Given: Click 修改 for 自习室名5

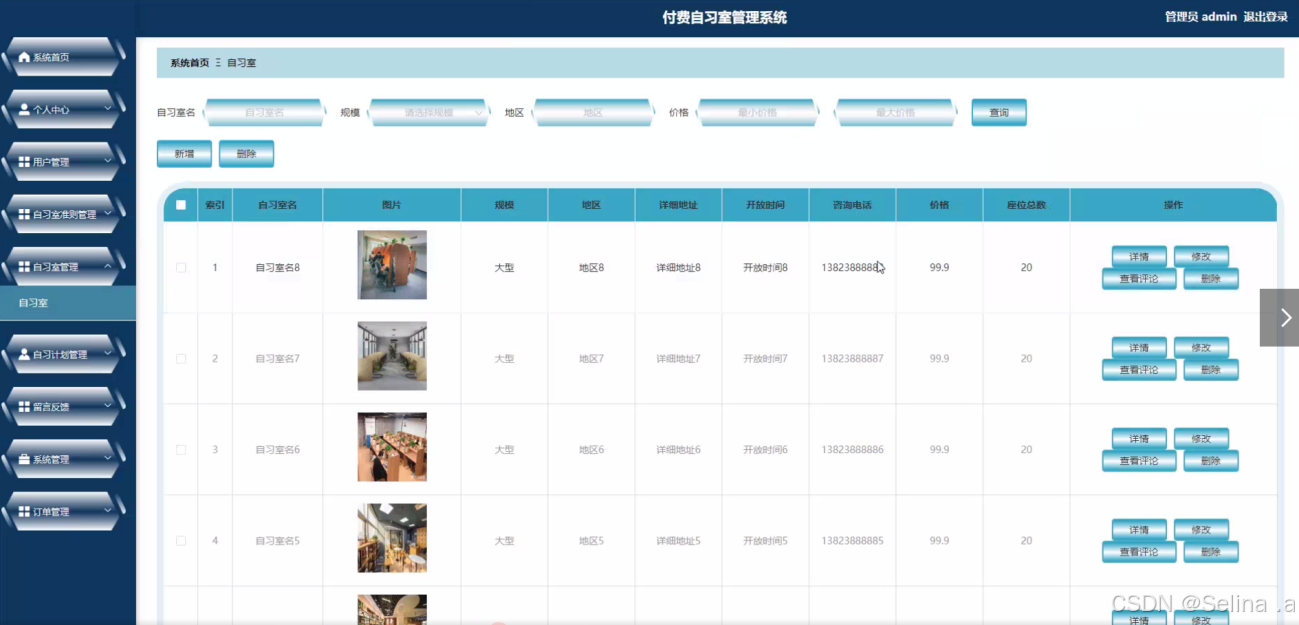Looking at the screenshot, I should pyautogui.click(x=1201, y=530).
